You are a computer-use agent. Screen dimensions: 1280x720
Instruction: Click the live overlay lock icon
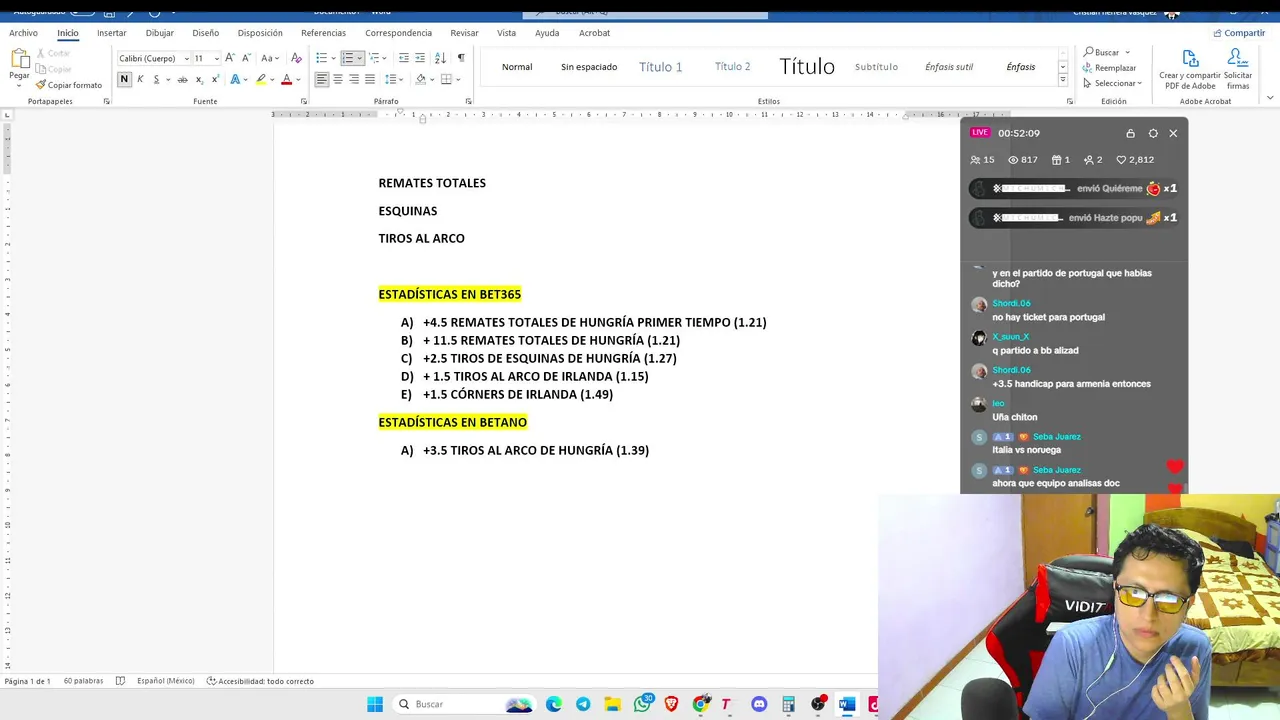pos(1131,133)
